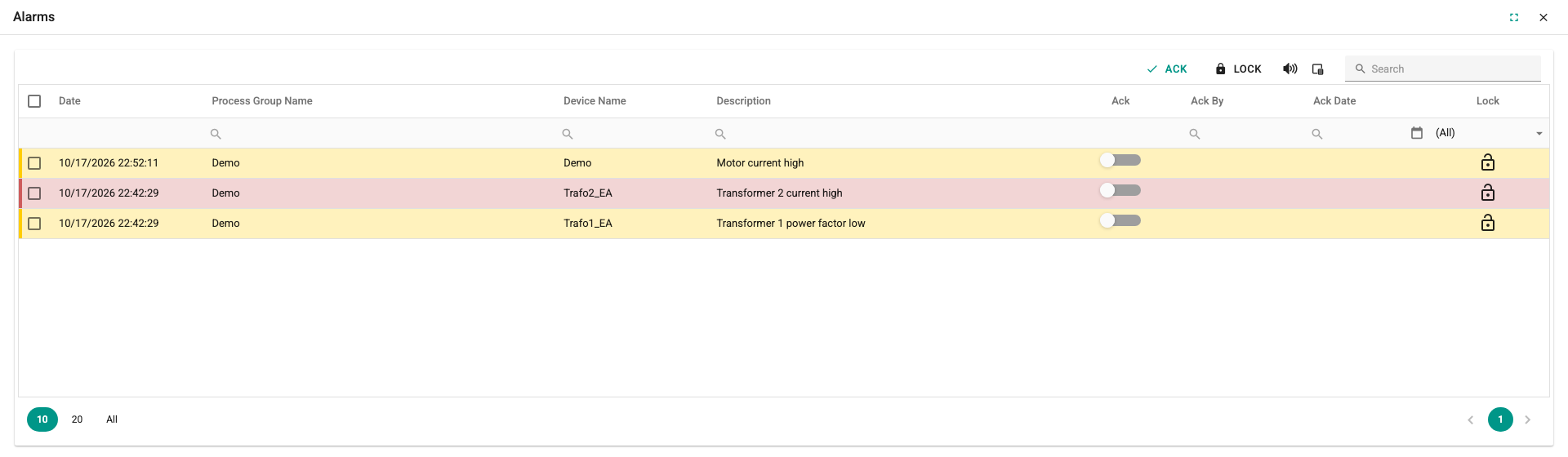The height and width of the screenshot is (457, 1568).
Task: Sort by Process Group Name column header
Action: (x=262, y=101)
